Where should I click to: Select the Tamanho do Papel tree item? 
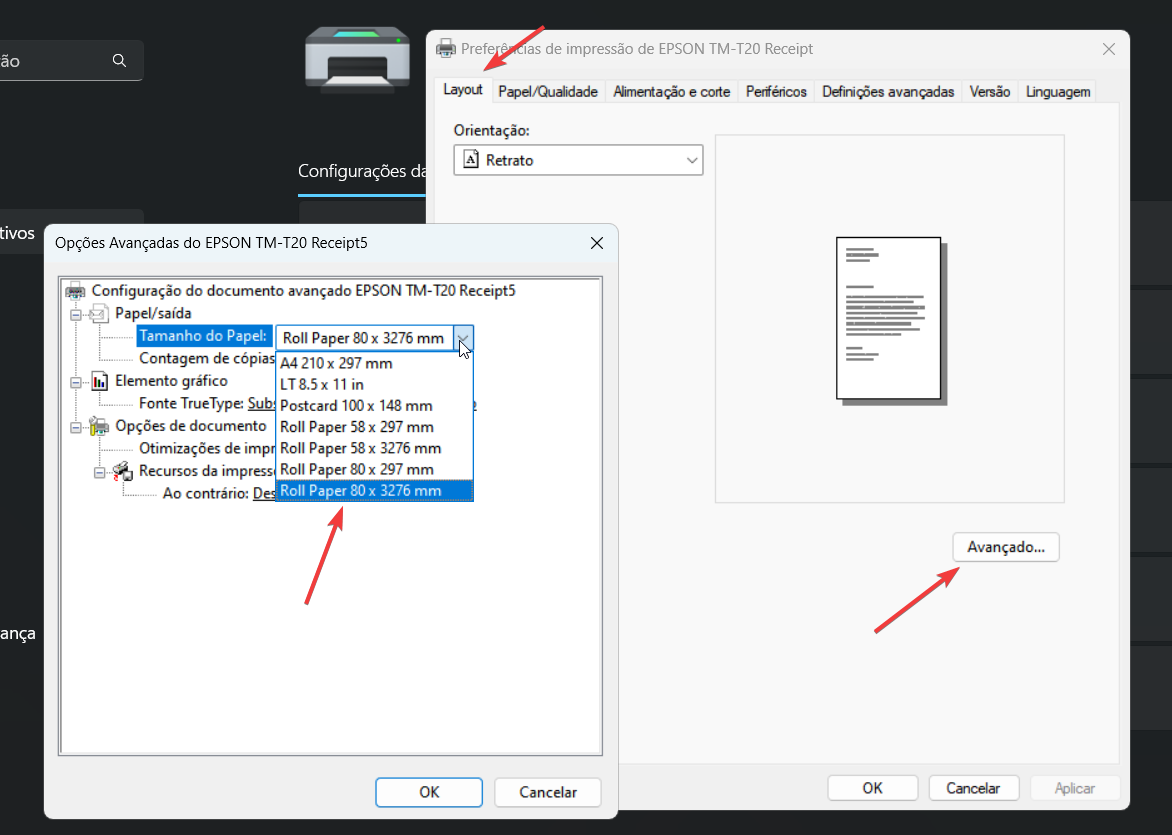pyautogui.click(x=203, y=336)
